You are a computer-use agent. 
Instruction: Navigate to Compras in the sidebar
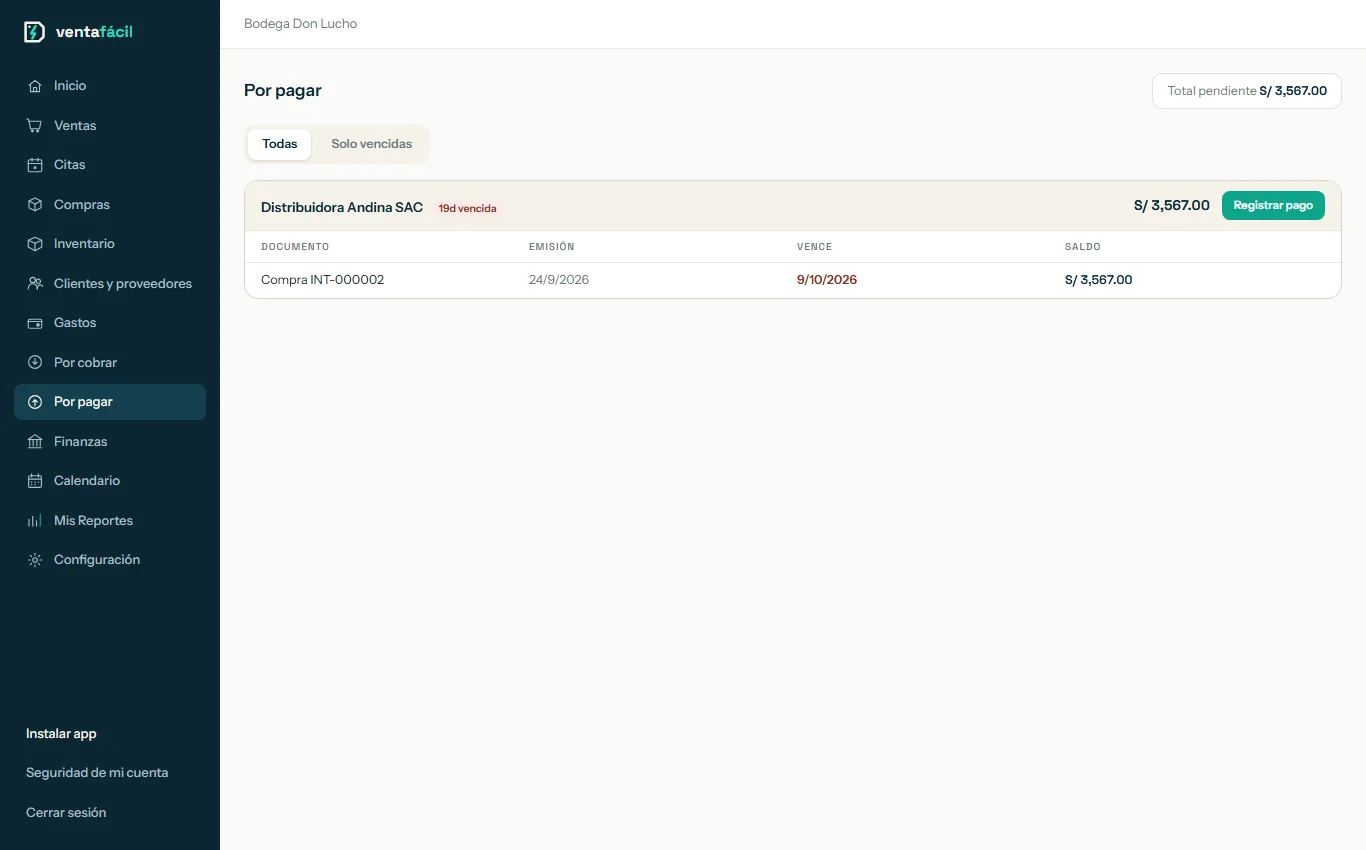pyautogui.click(x=110, y=205)
